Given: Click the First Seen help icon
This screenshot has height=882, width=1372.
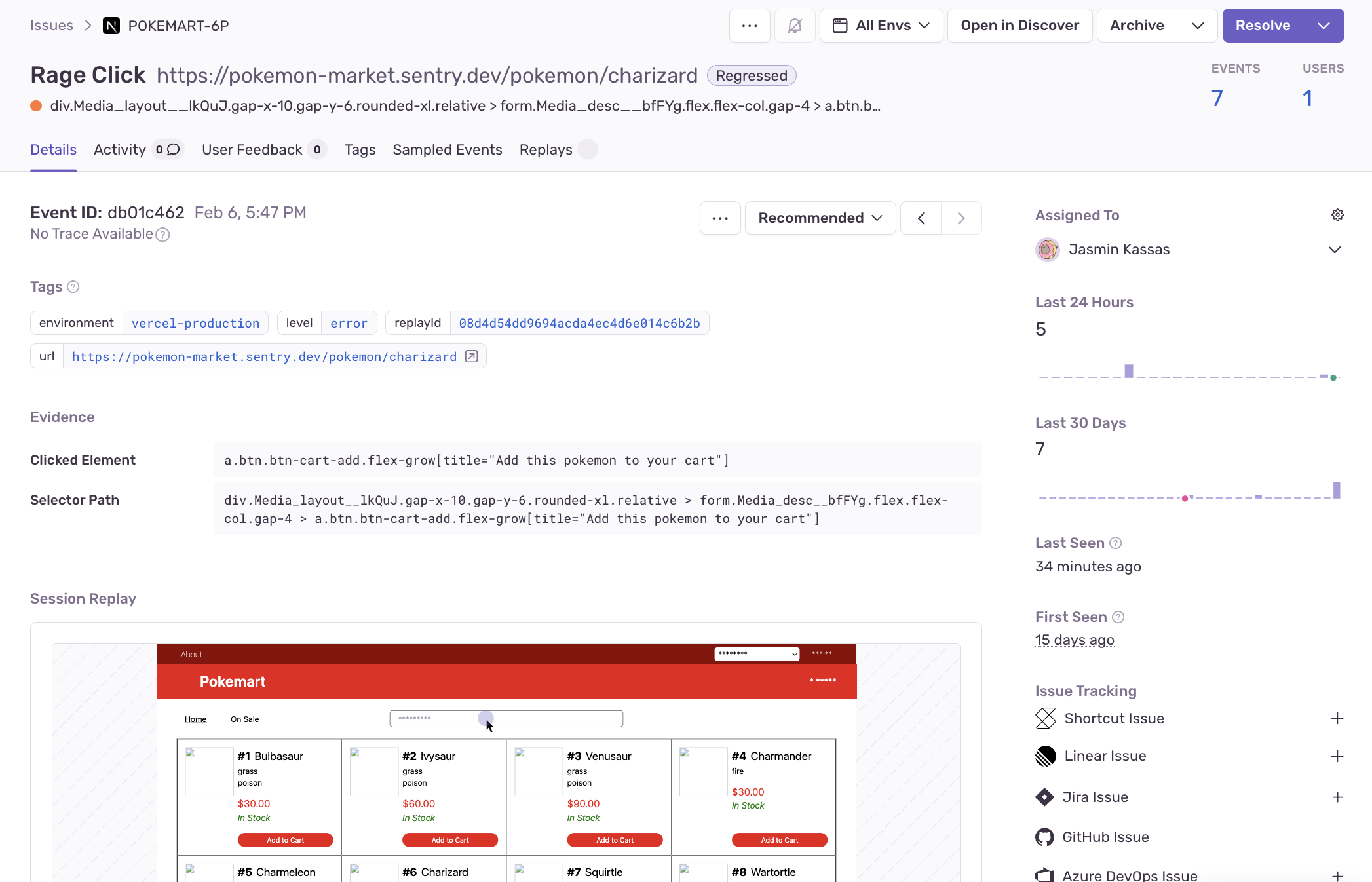Looking at the screenshot, I should point(1118,617).
